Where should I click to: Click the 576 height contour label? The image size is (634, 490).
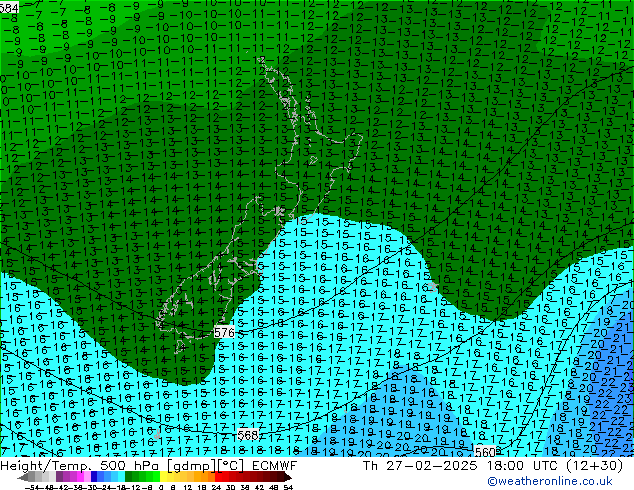[x=224, y=332]
